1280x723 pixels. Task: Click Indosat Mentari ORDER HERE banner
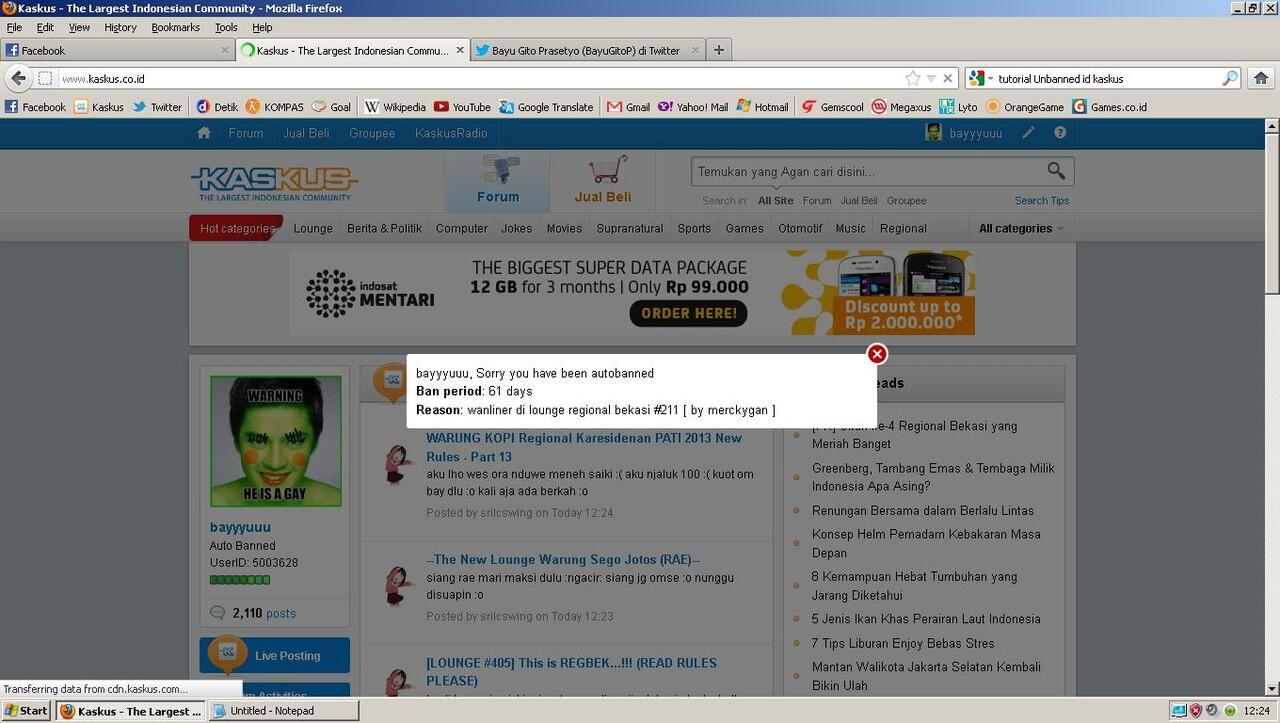688,313
